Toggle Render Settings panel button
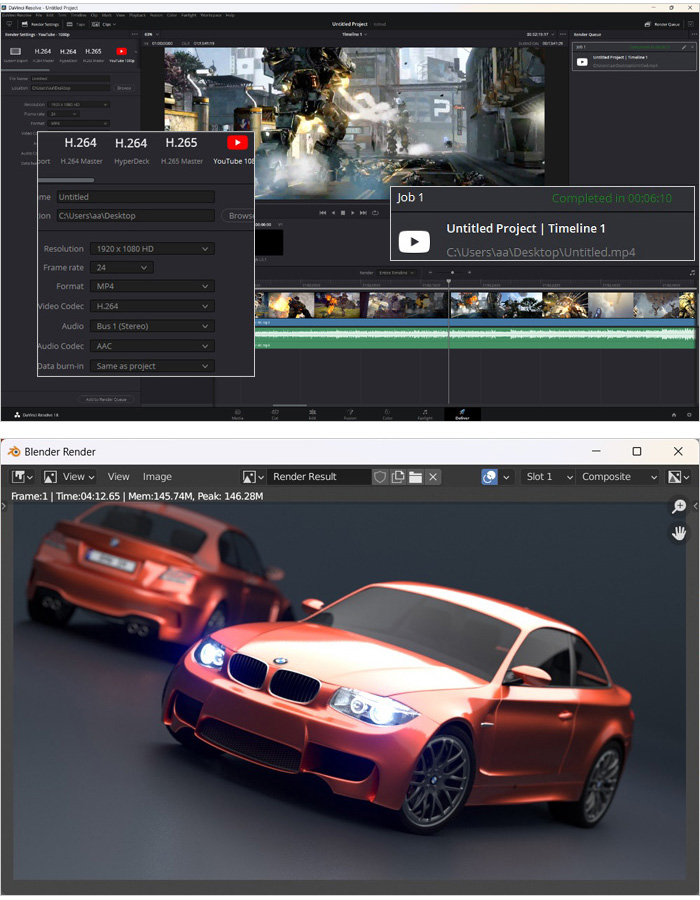 pyautogui.click(x=40, y=24)
